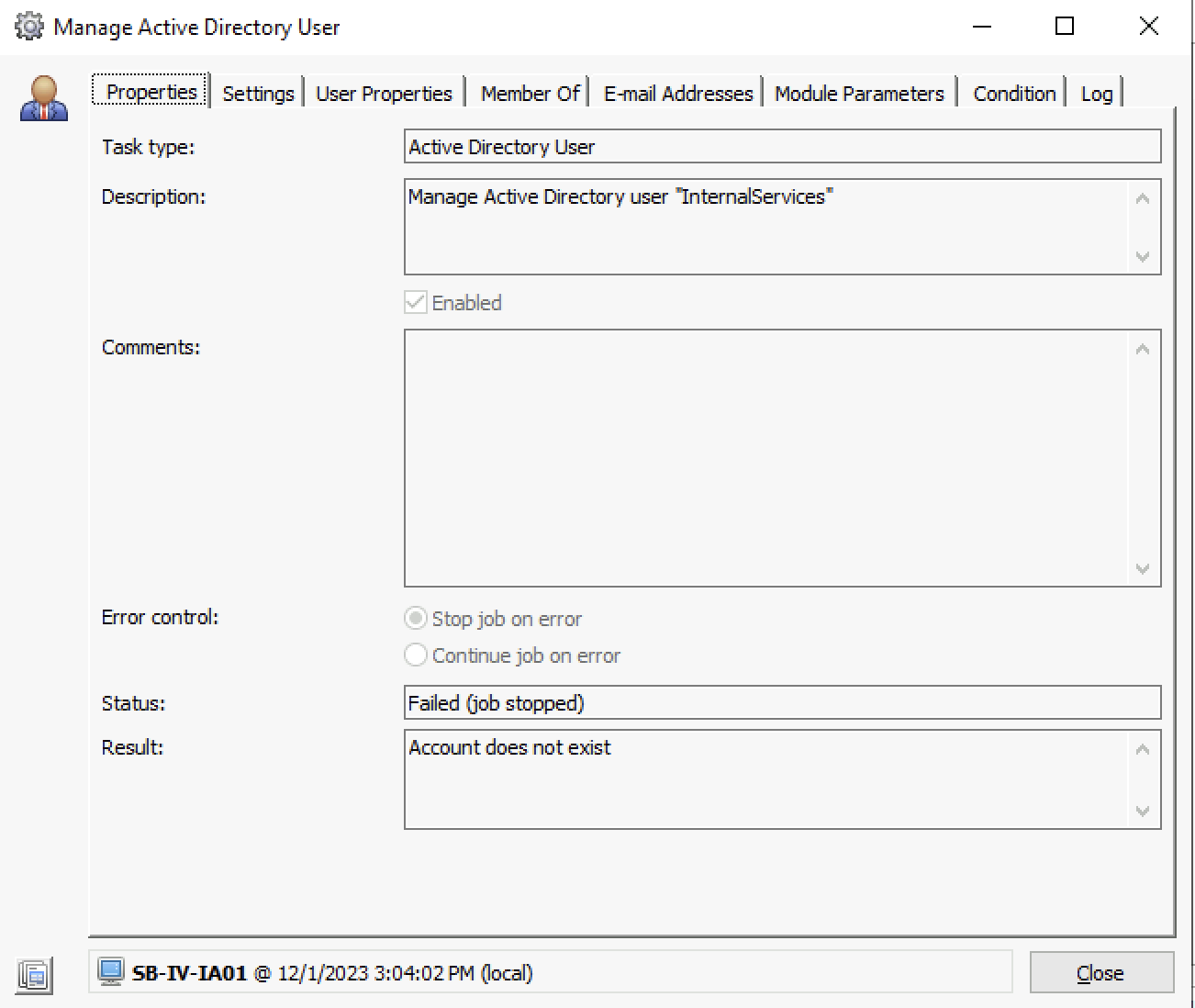
Task: Open the Condition tab
Action: tap(1014, 94)
